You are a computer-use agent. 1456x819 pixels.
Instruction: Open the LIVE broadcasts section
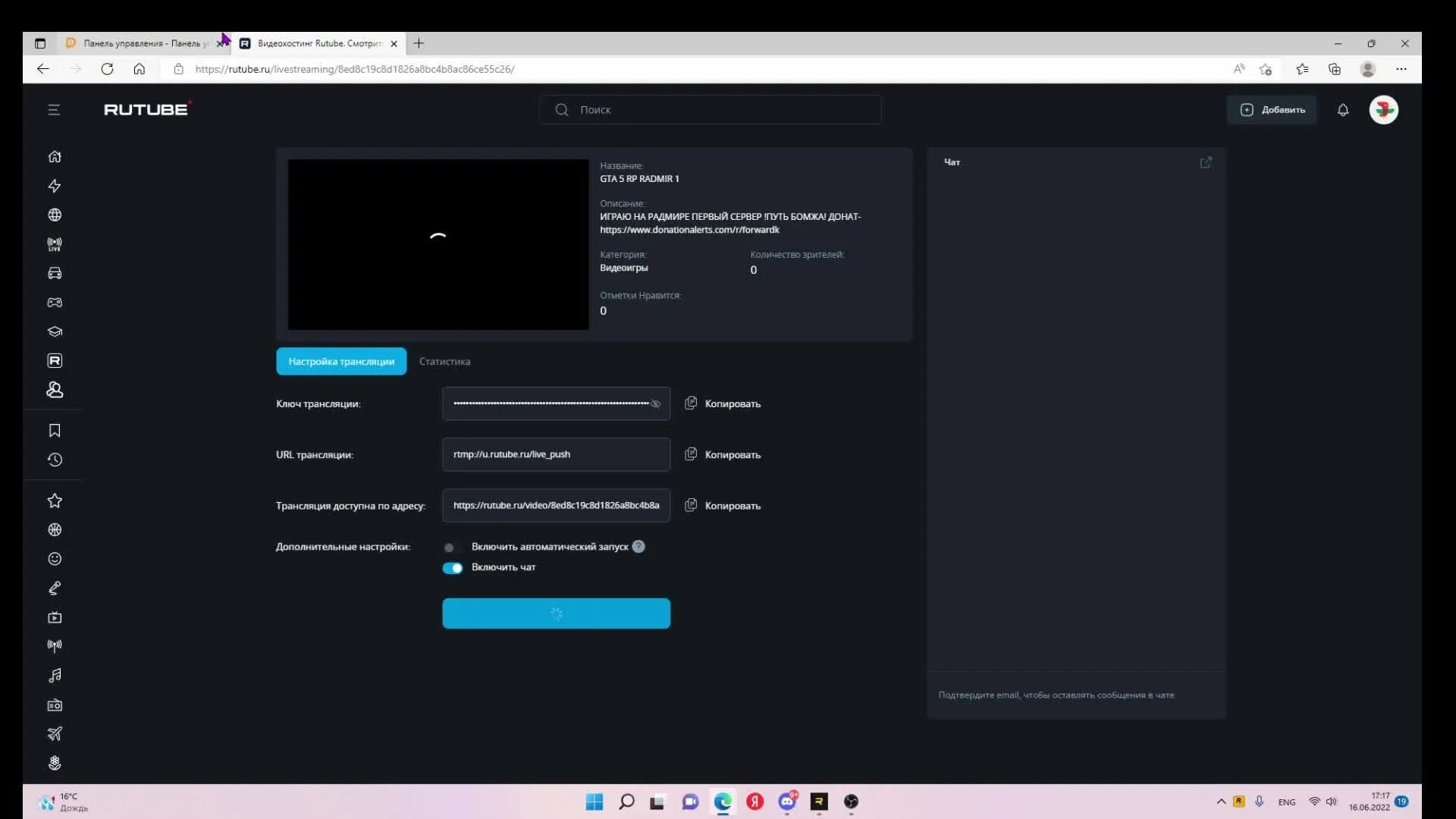point(55,244)
